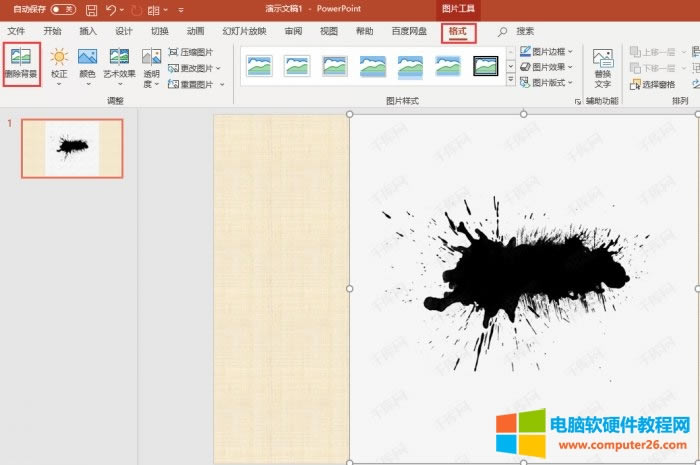
Task: Expand the picture styles gallery more arrow
Action: (510, 79)
